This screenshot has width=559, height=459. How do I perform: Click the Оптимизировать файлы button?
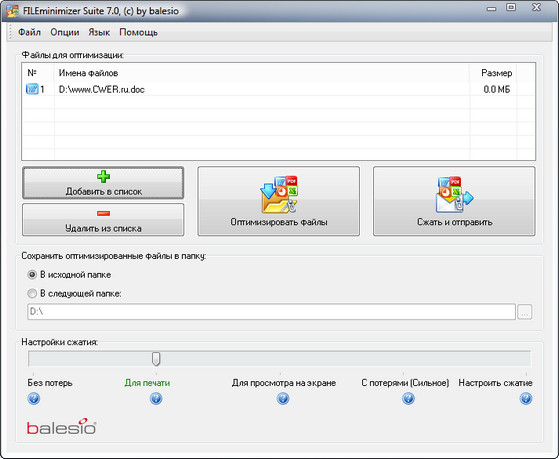[x=278, y=201]
